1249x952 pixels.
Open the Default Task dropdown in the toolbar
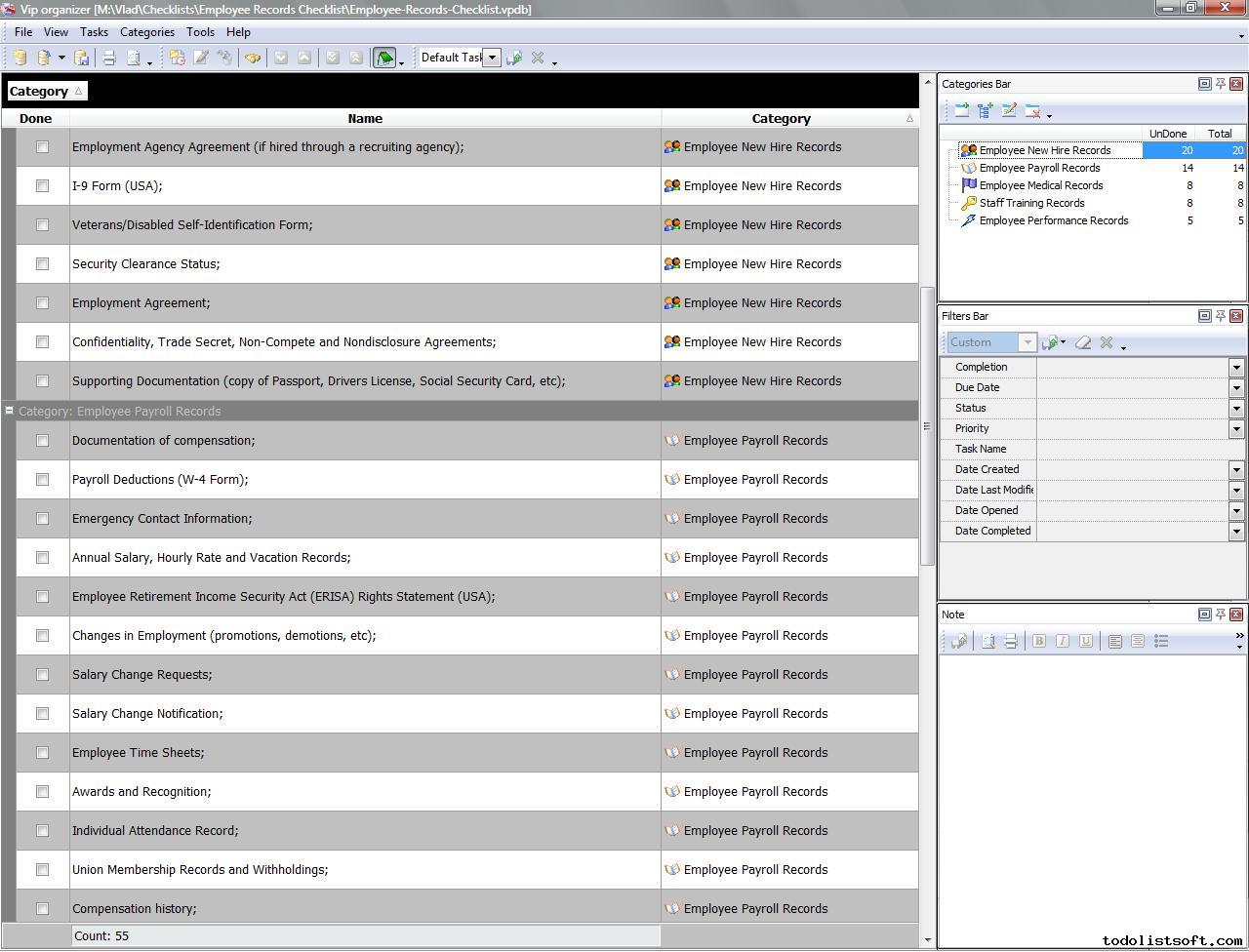pyautogui.click(x=493, y=58)
